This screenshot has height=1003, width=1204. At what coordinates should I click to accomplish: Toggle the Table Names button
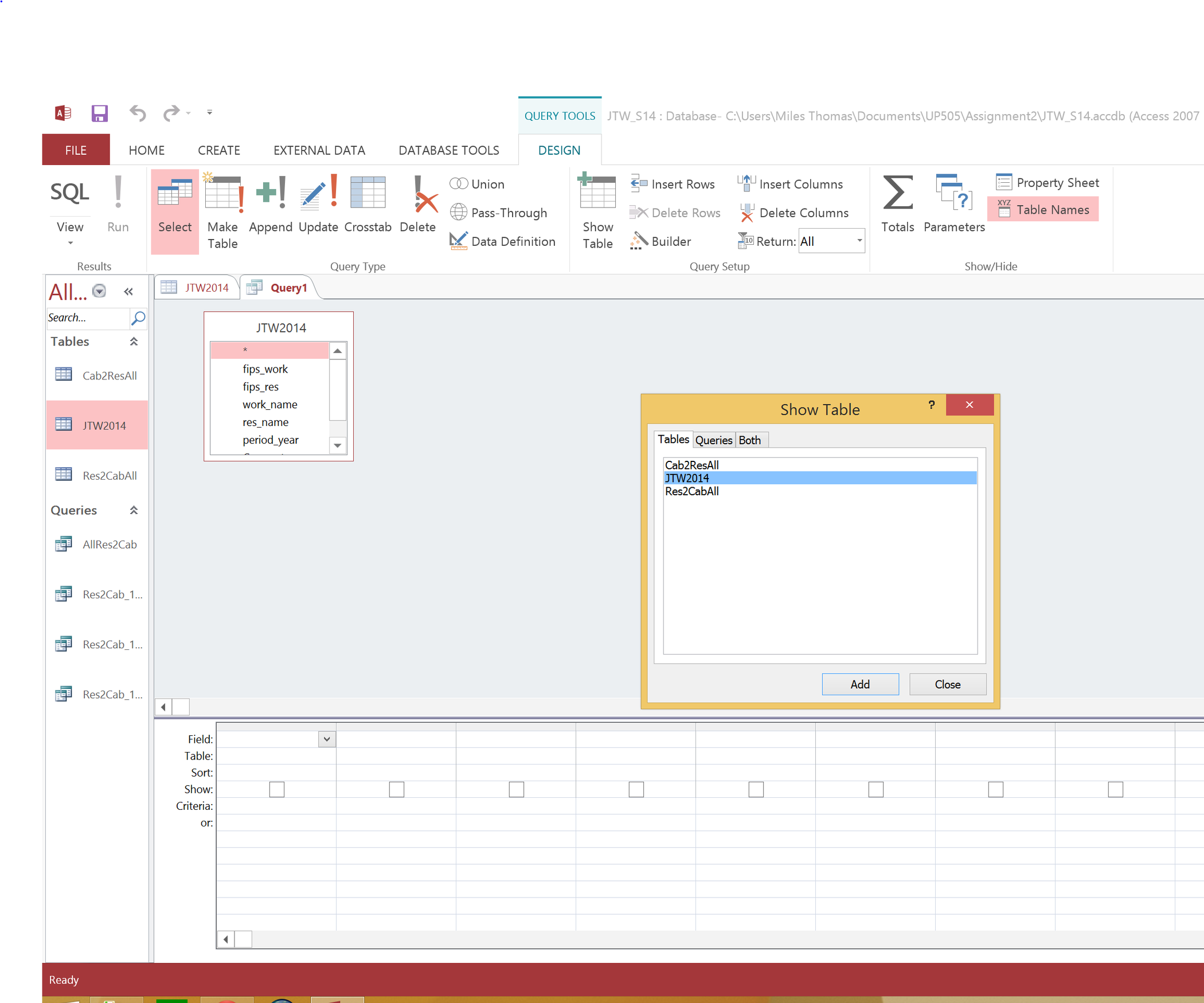tap(1042, 210)
